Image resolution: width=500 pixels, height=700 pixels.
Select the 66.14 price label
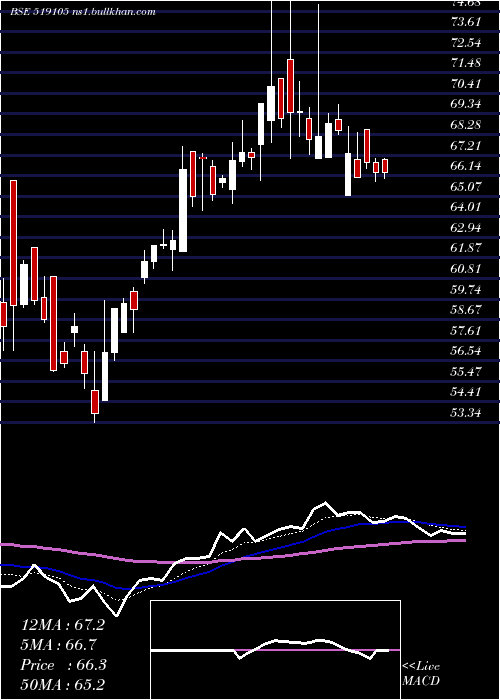pos(466,166)
